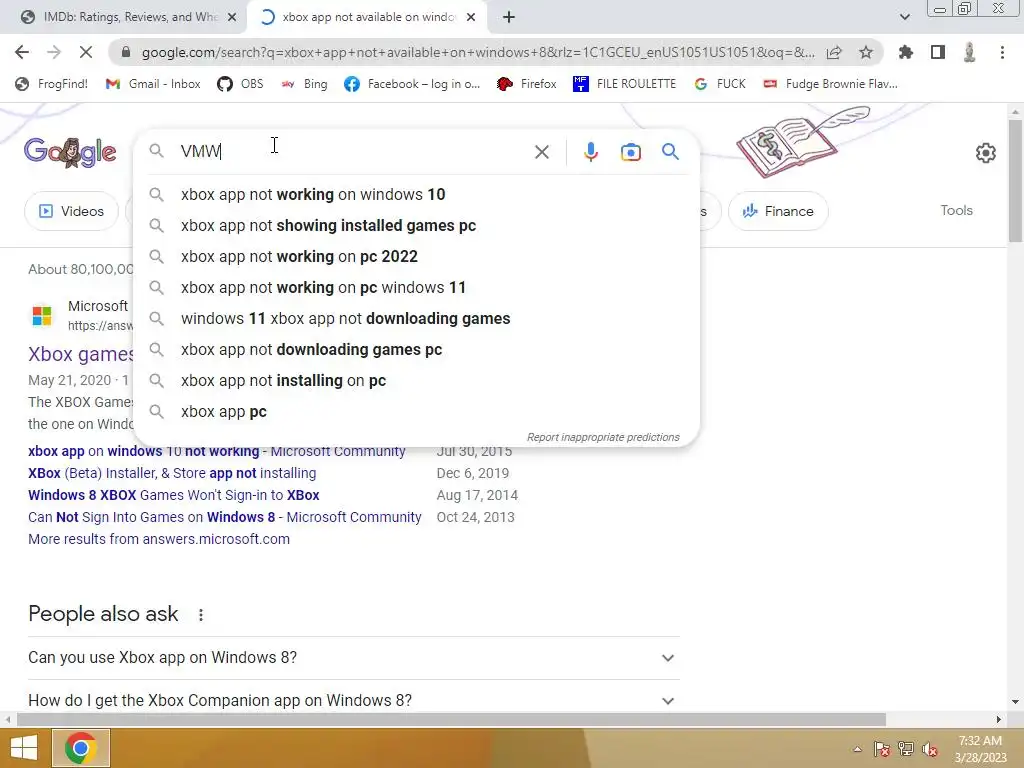Viewport: 1024px width, 768px height.
Task: Open 'Xbox games' result title
Action: [81, 354]
